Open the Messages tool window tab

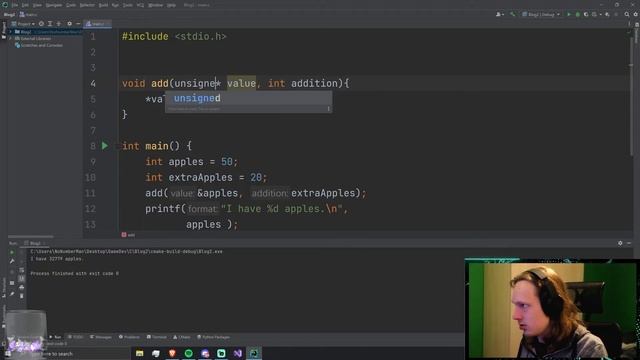click(101, 337)
